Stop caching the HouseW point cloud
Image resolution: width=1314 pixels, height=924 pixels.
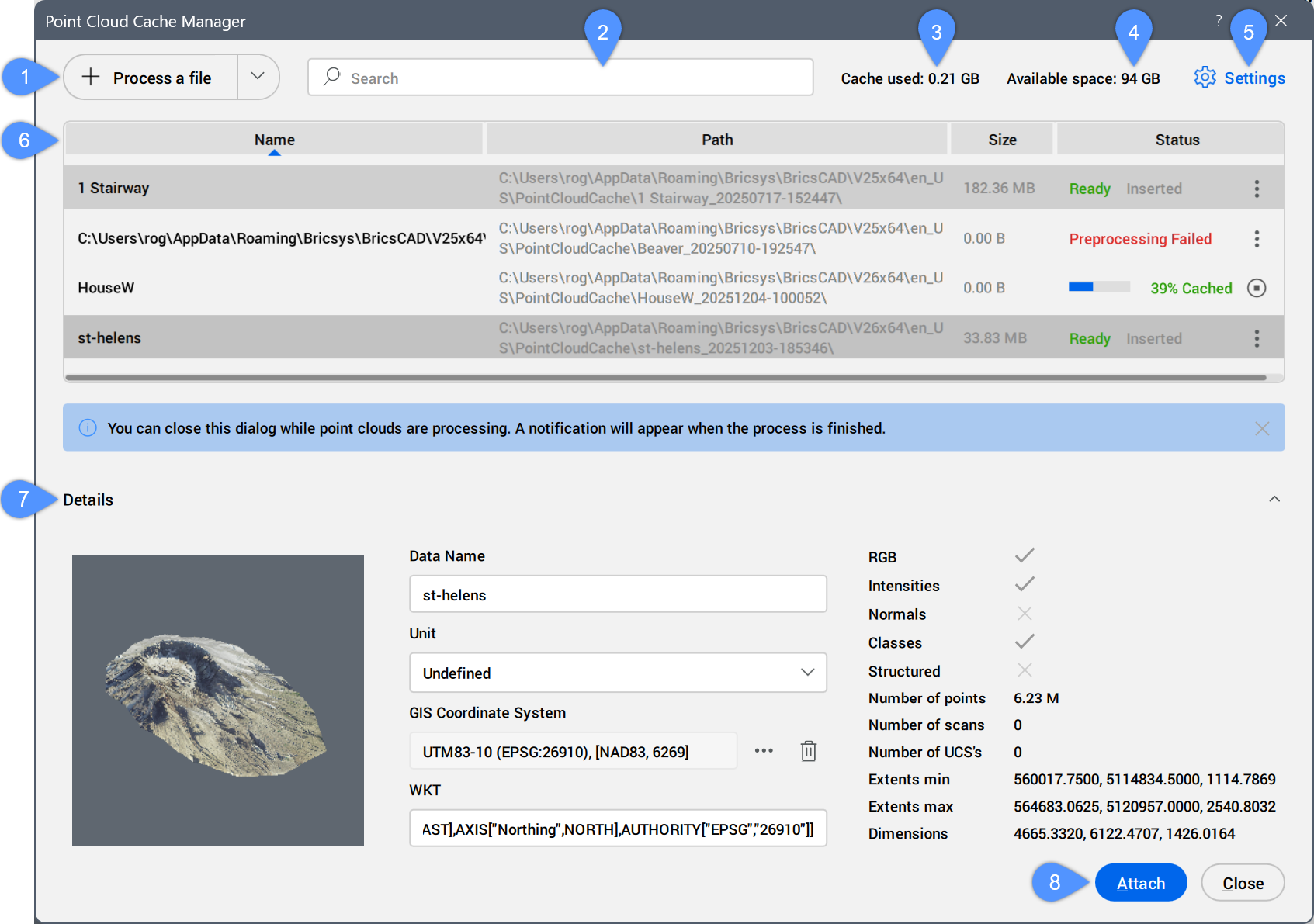[1256, 288]
